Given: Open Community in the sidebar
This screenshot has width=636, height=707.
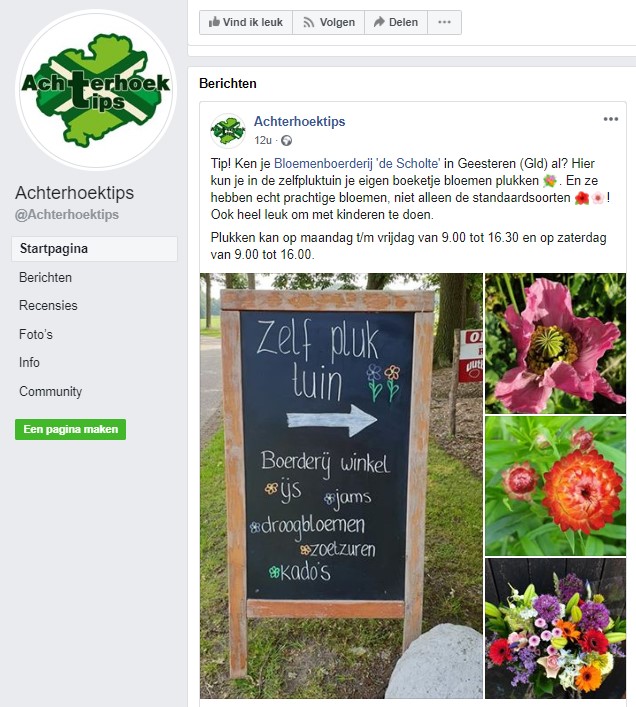Looking at the screenshot, I should point(50,391).
